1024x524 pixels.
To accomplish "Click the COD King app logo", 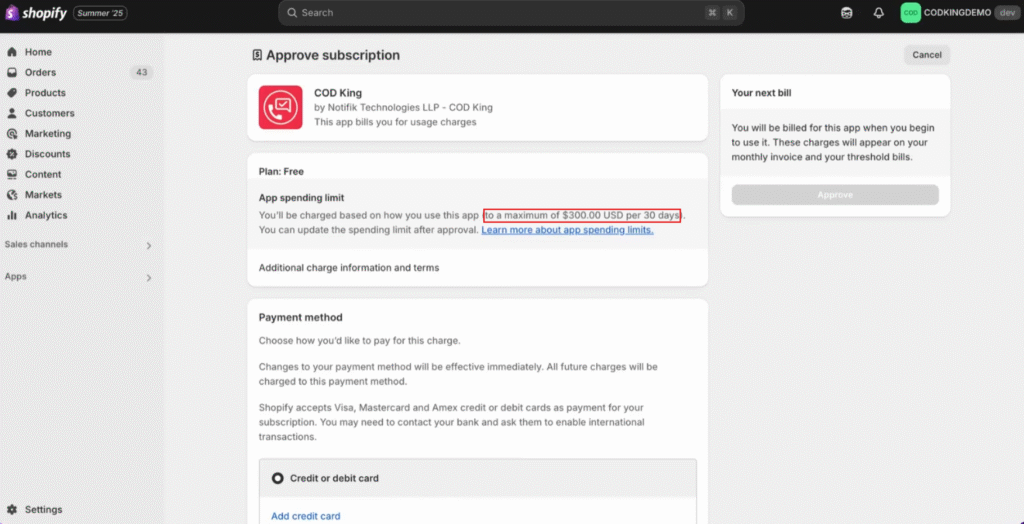I will pos(280,107).
